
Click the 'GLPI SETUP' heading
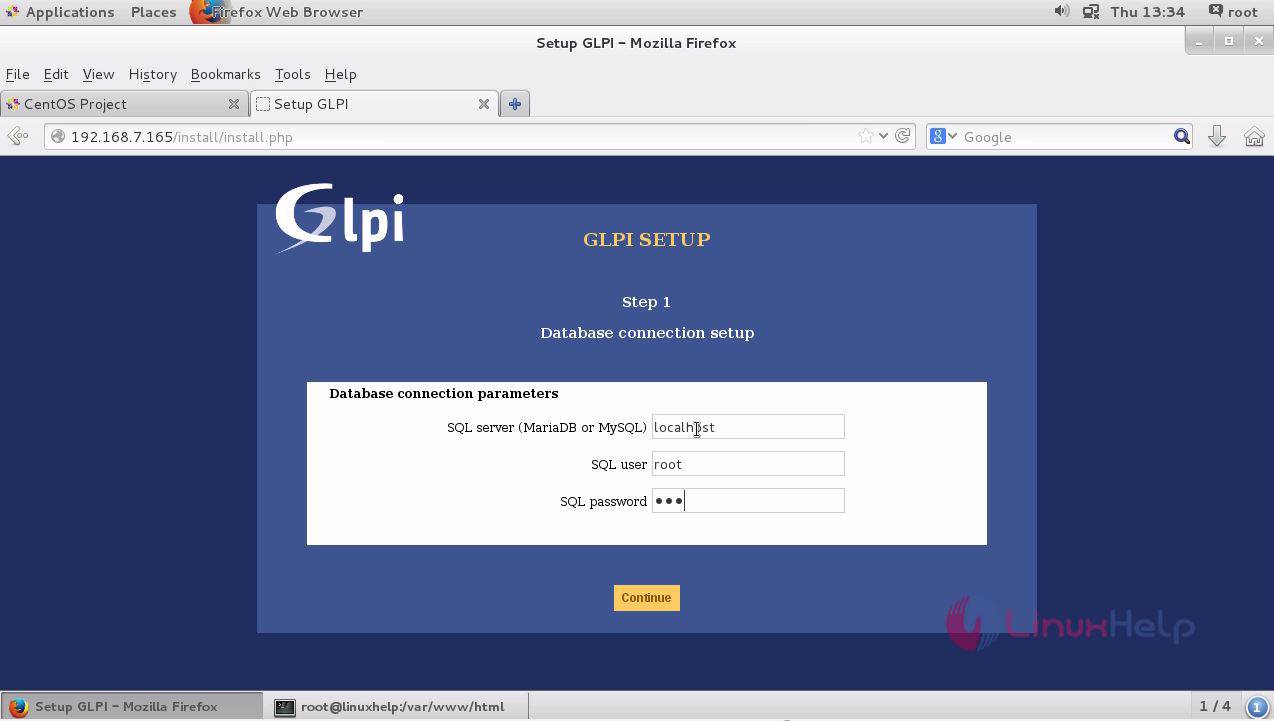[647, 239]
